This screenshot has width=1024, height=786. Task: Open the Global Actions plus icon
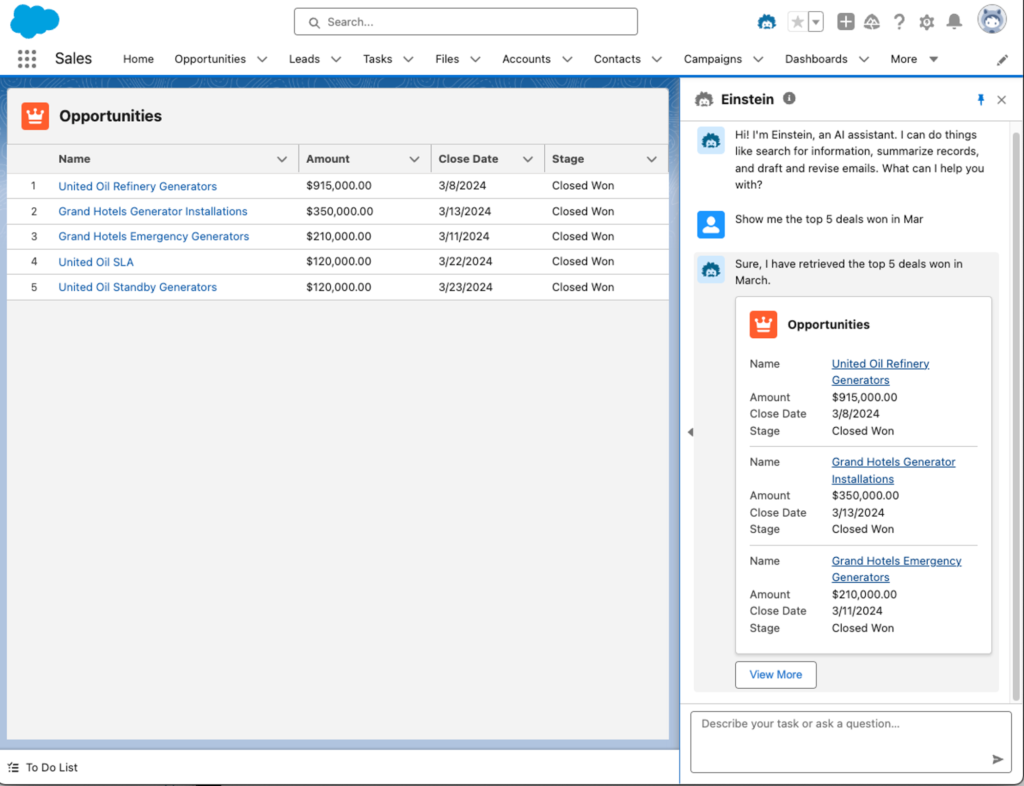[846, 22]
